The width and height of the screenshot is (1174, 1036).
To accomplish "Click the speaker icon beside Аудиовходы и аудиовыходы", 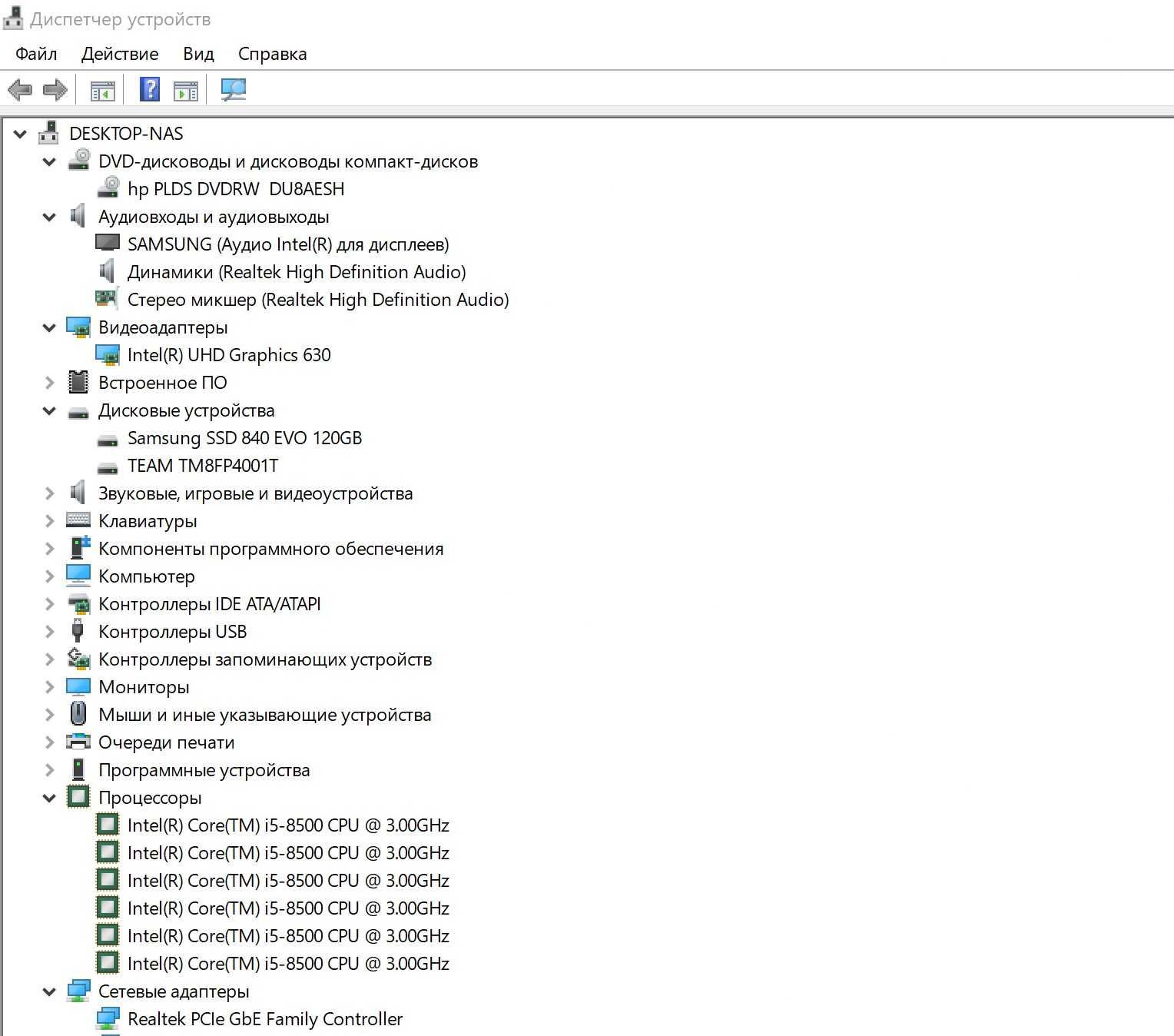I will tap(78, 216).
